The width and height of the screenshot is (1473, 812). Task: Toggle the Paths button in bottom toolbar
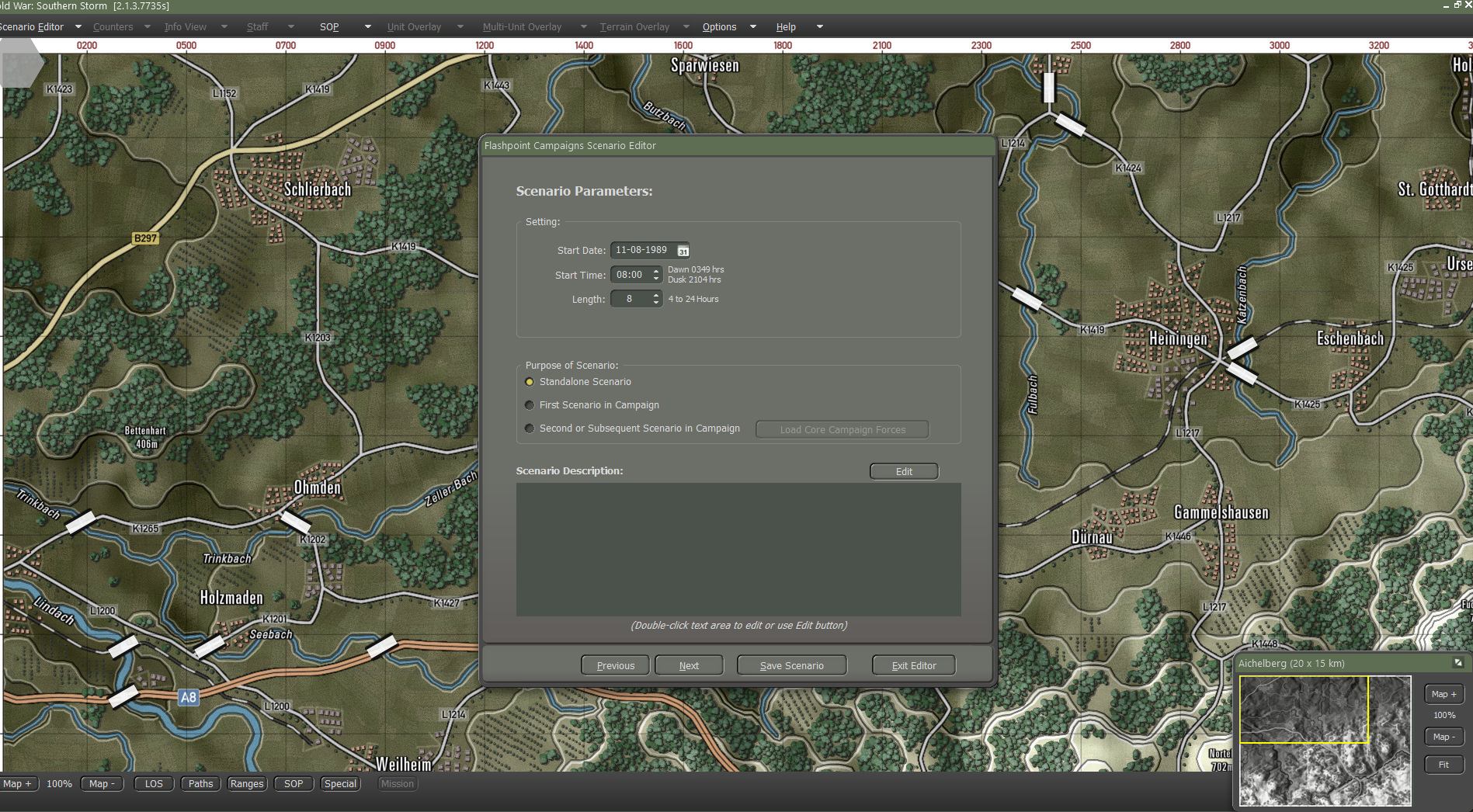coord(200,784)
